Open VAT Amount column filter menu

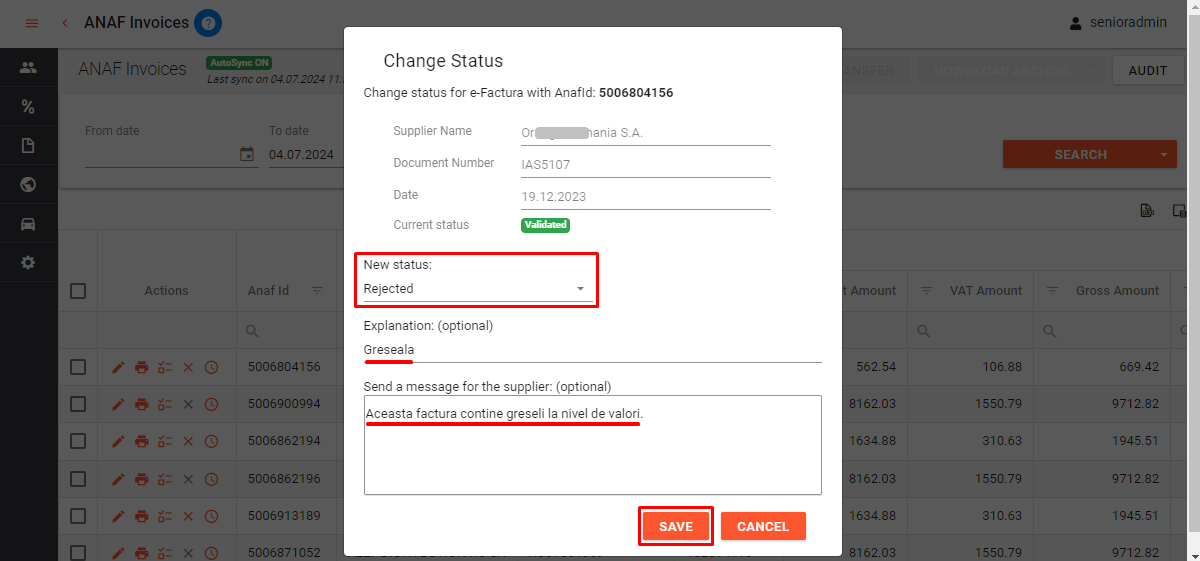[x=926, y=291]
